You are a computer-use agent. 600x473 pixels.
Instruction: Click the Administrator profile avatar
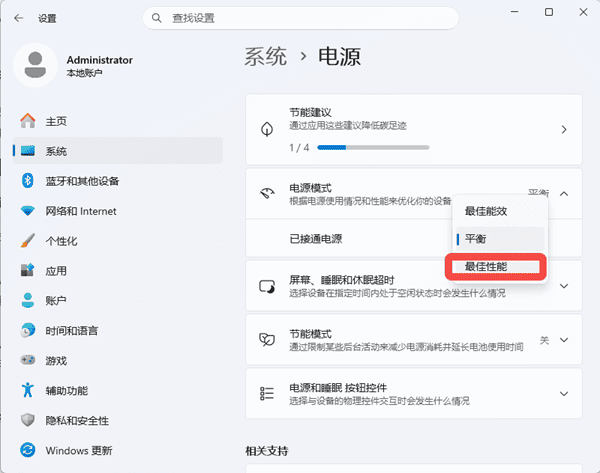coord(35,65)
